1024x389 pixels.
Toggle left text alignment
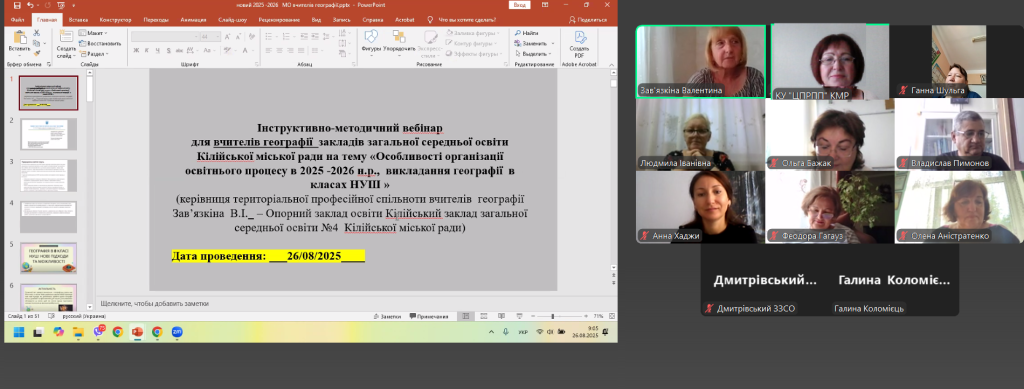pos(268,50)
